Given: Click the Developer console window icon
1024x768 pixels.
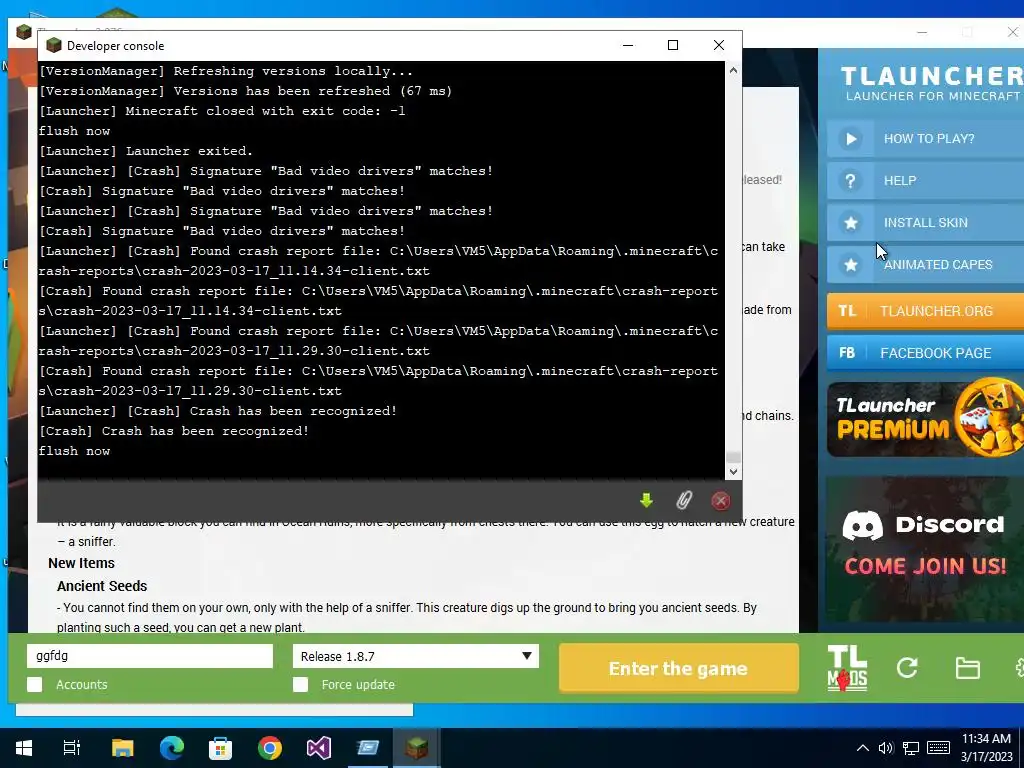Looking at the screenshot, I should (x=54, y=45).
